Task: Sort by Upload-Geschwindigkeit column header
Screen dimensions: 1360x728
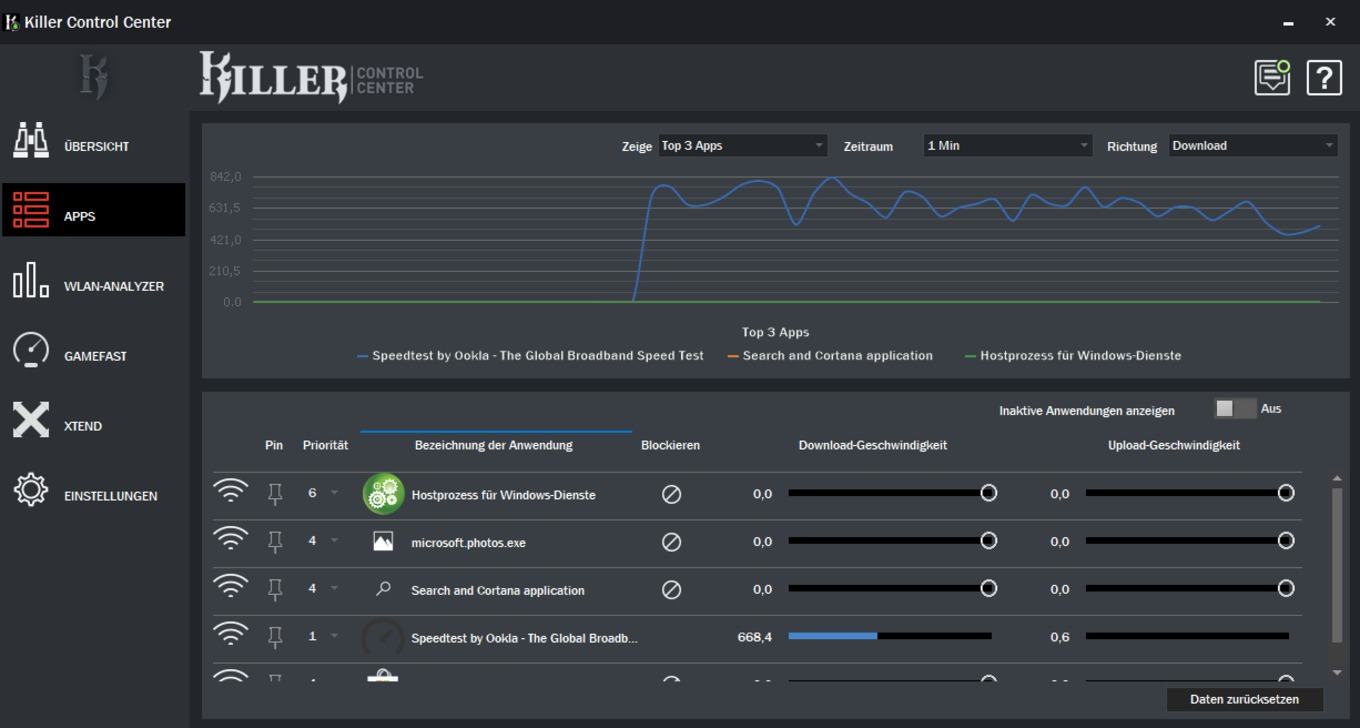Action: click(x=1174, y=445)
